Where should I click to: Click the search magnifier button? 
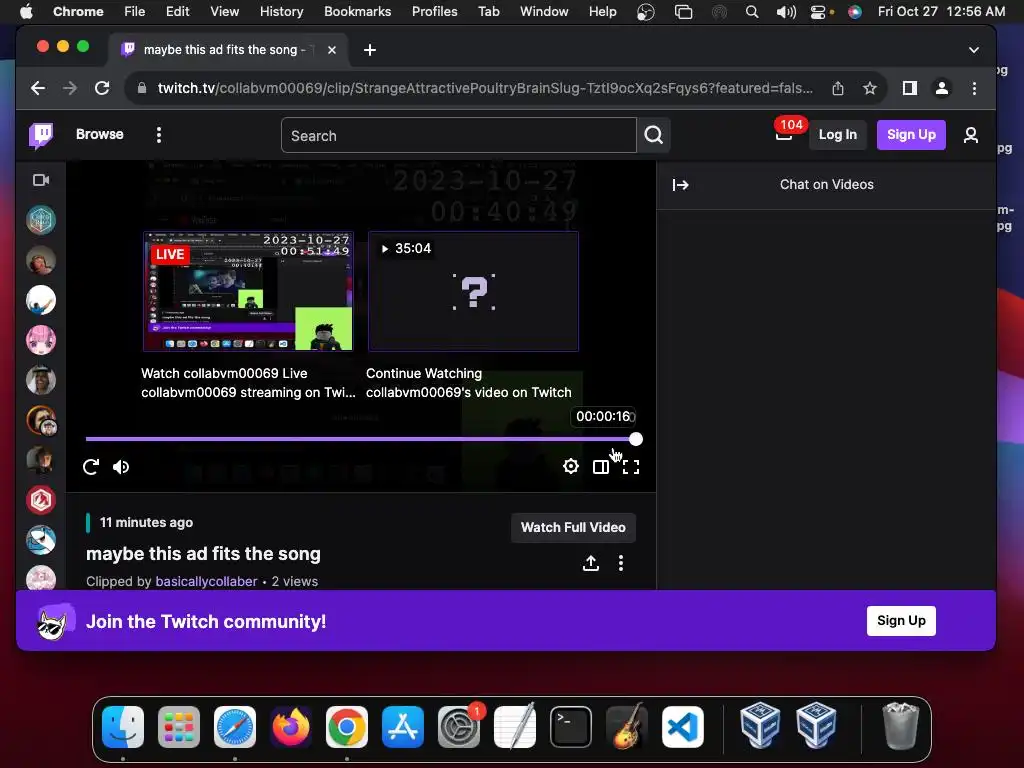pos(654,135)
